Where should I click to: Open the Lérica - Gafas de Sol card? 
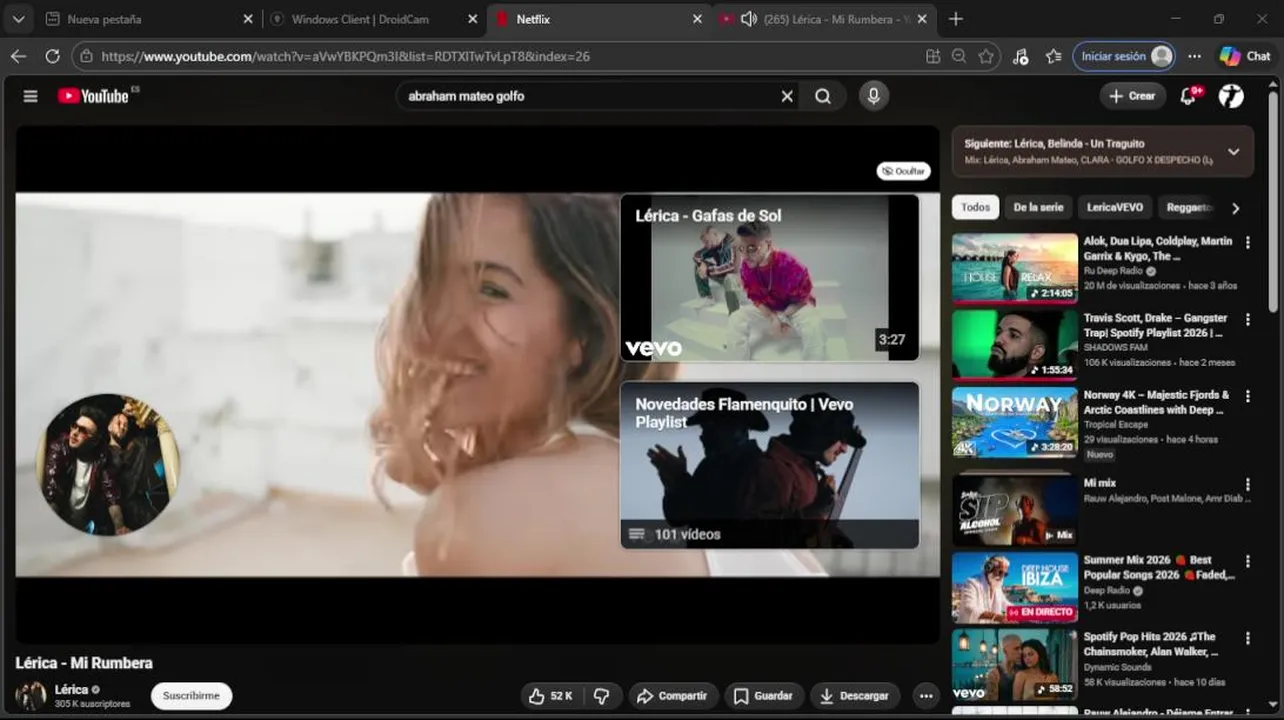tap(769, 277)
